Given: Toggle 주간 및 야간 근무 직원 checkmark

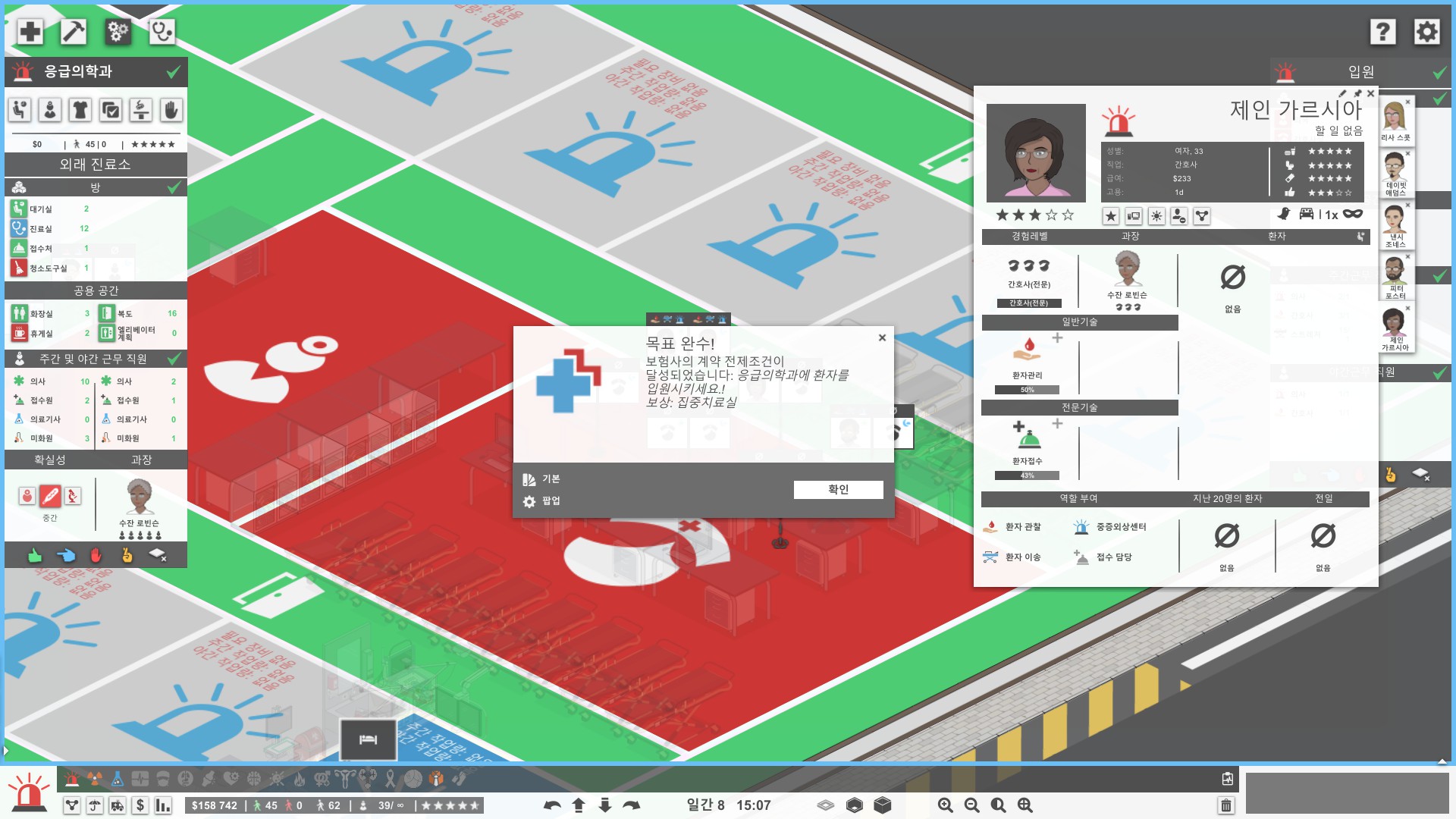Looking at the screenshot, I should (x=174, y=358).
